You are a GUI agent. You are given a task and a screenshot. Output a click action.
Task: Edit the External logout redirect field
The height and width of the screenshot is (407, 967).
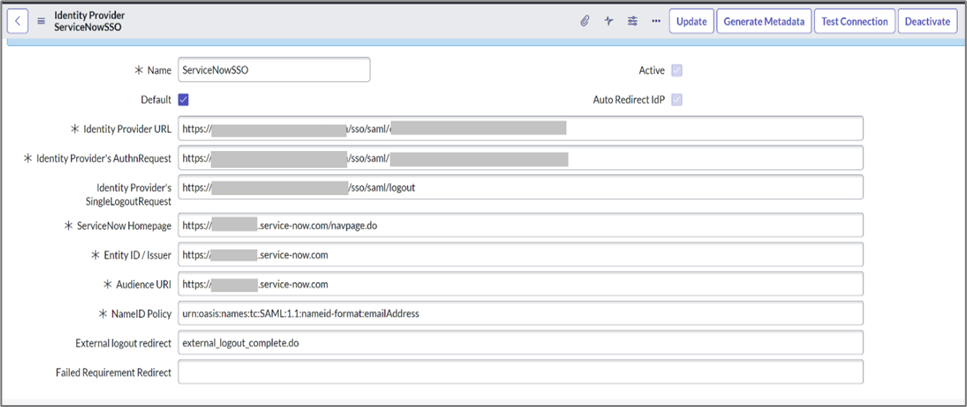tap(519, 343)
